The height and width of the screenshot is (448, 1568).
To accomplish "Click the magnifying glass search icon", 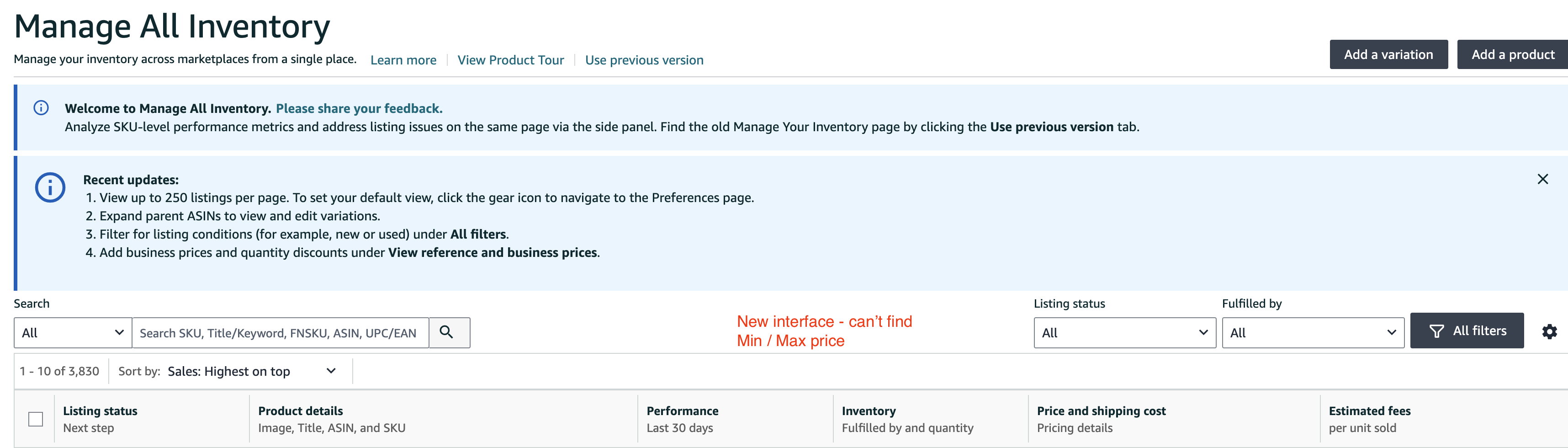I will (x=449, y=332).
